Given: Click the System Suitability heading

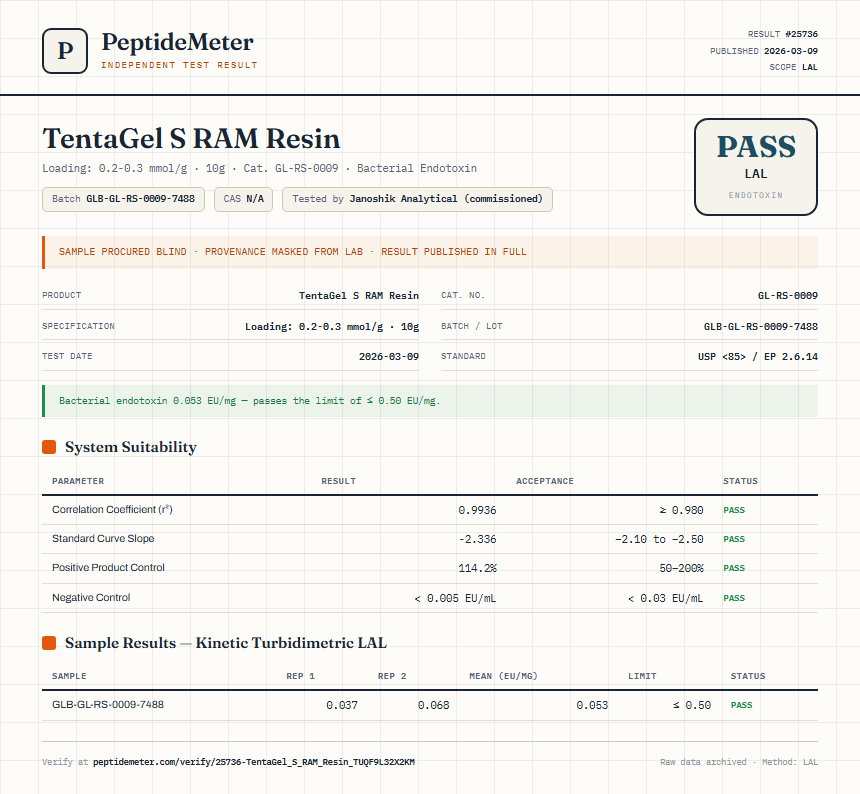Looking at the screenshot, I should click(x=131, y=447).
